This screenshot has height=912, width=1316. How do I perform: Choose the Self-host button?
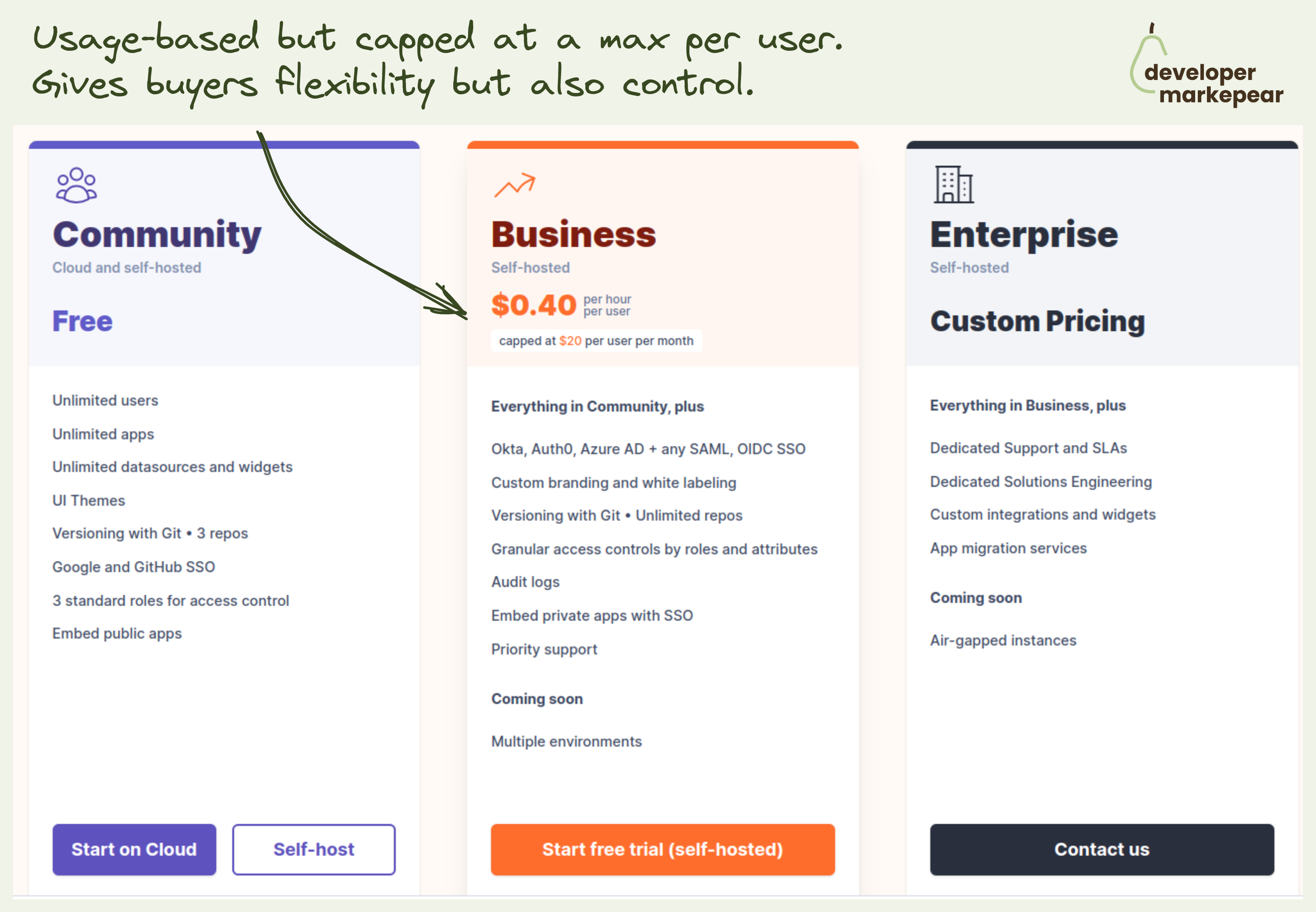314,849
